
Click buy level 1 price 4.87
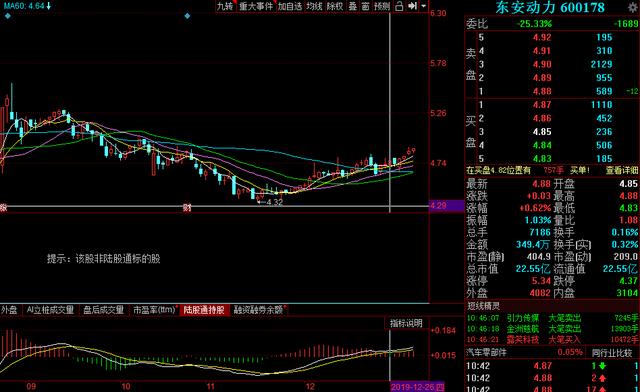coord(542,105)
